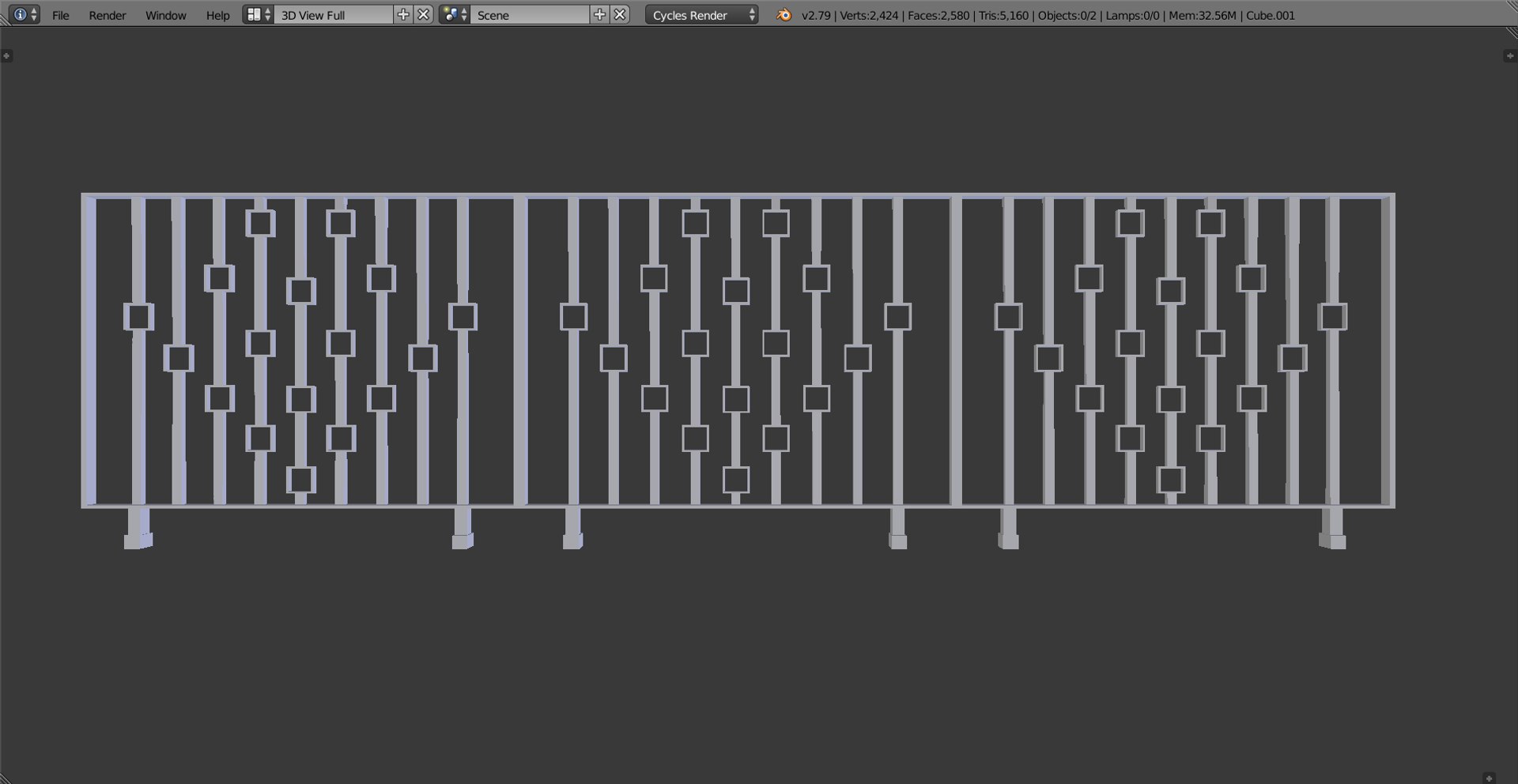Click the '3D View Full' layout name field

click(x=334, y=14)
